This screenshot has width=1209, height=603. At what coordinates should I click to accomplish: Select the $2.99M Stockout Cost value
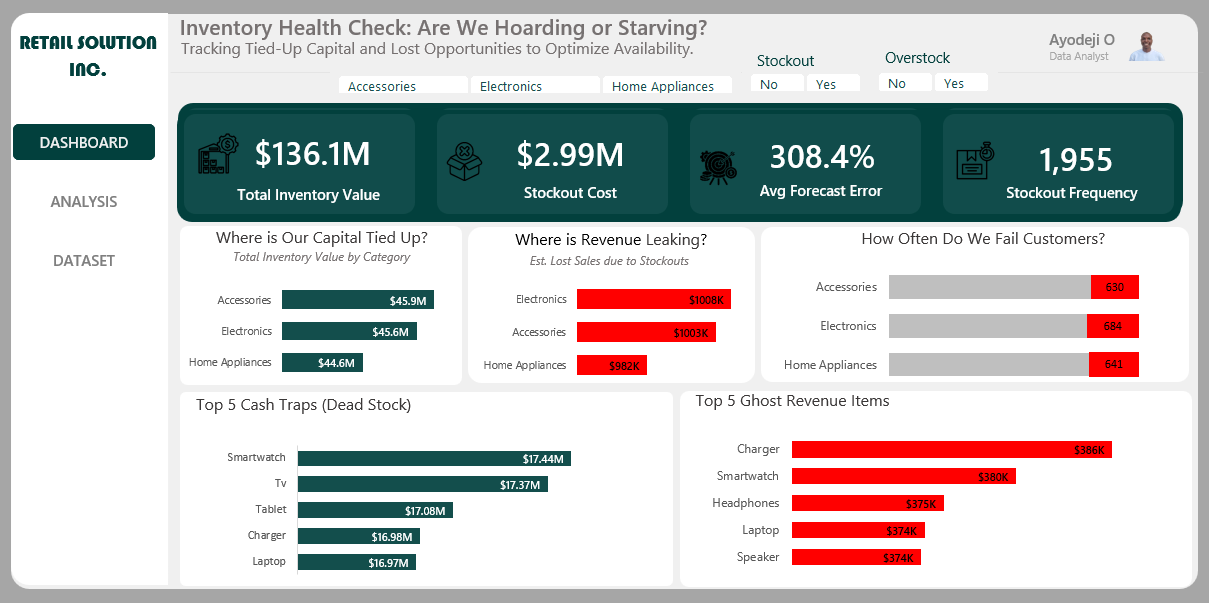[570, 154]
